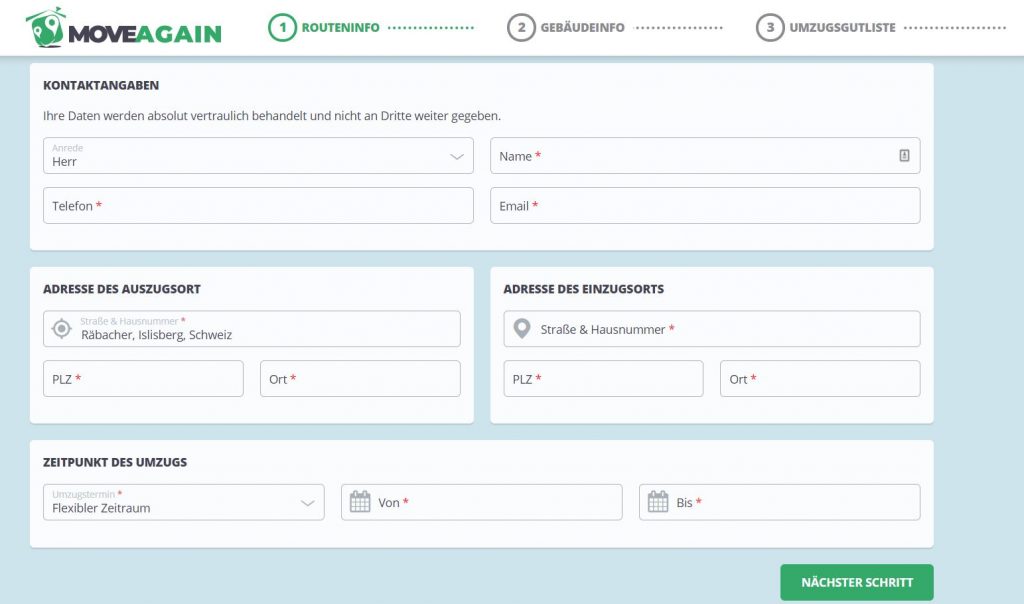This screenshot has height=604, width=1024.
Task: Open the Umzugstermin dropdown Flexibler Zeitraum
Action: [x=184, y=502]
